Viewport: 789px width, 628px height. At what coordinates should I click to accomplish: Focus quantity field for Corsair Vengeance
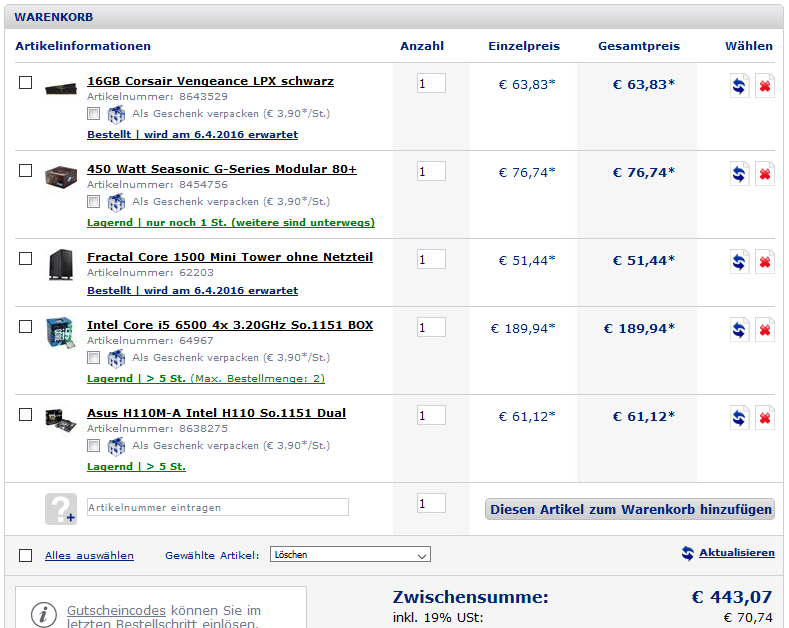431,84
